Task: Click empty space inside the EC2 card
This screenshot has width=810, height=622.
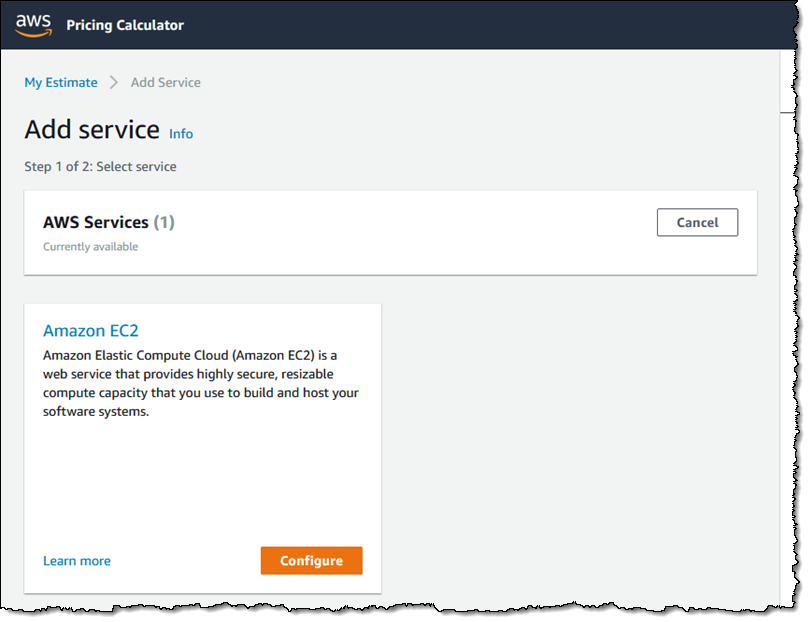Action: pos(200,480)
